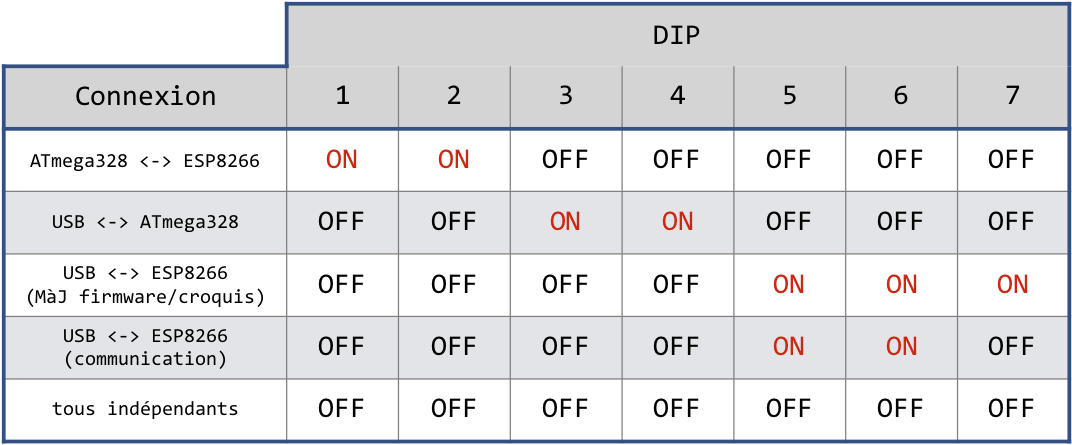1072x445 pixels.
Task: Click the USB <-> ESP8266 MàJ firmware/croquis label
Action: point(145,284)
